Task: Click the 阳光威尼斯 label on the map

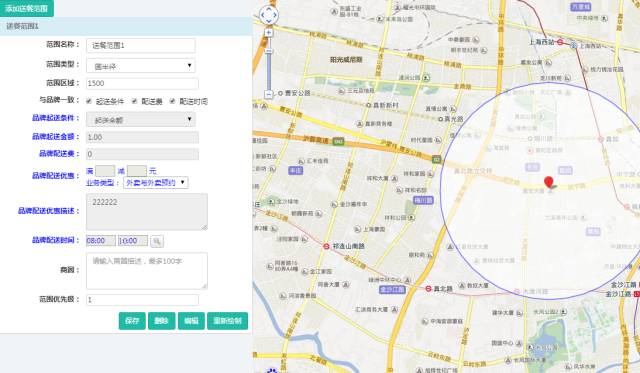Action: coord(346,60)
